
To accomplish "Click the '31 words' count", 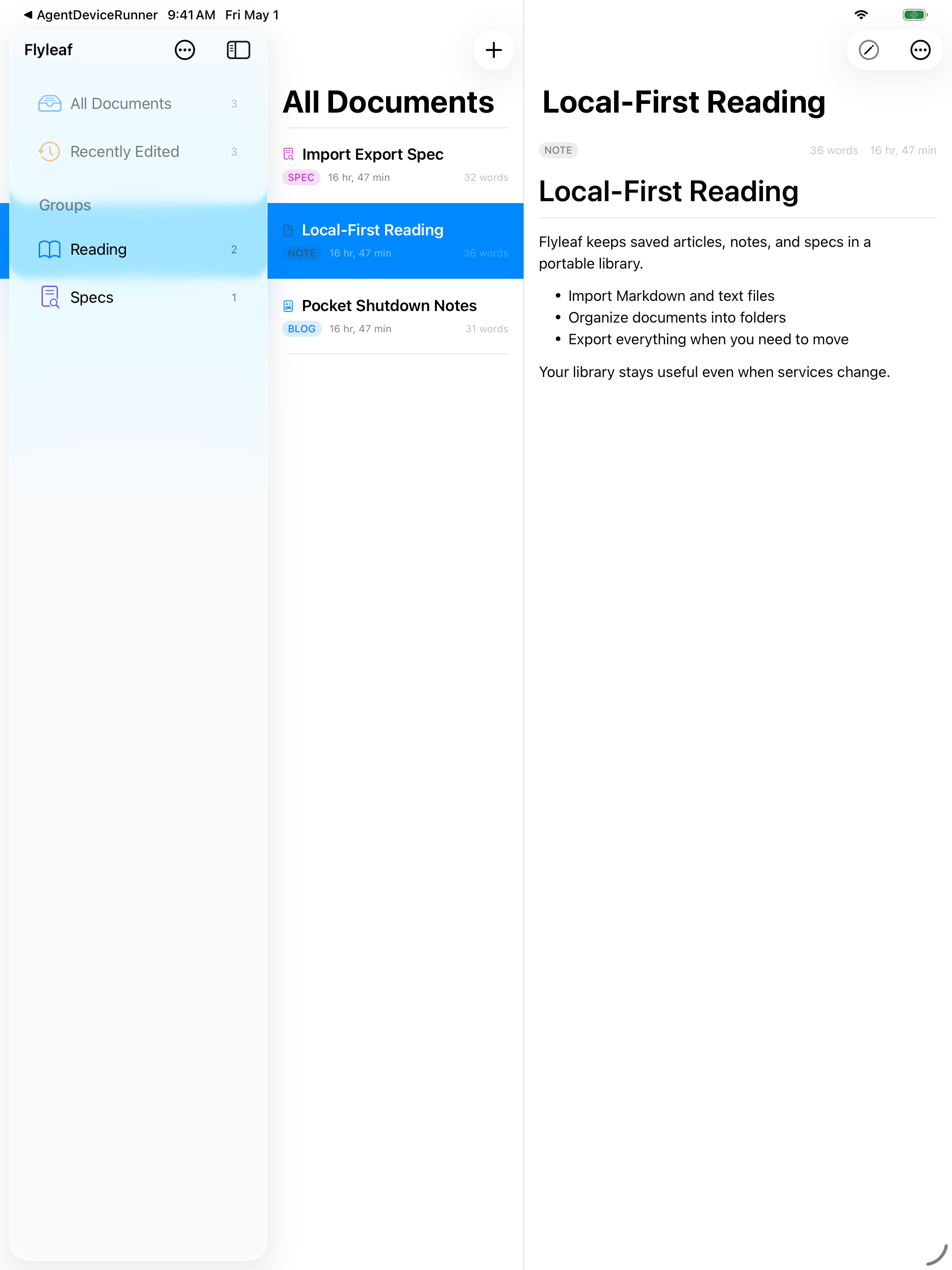I will click(487, 329).
